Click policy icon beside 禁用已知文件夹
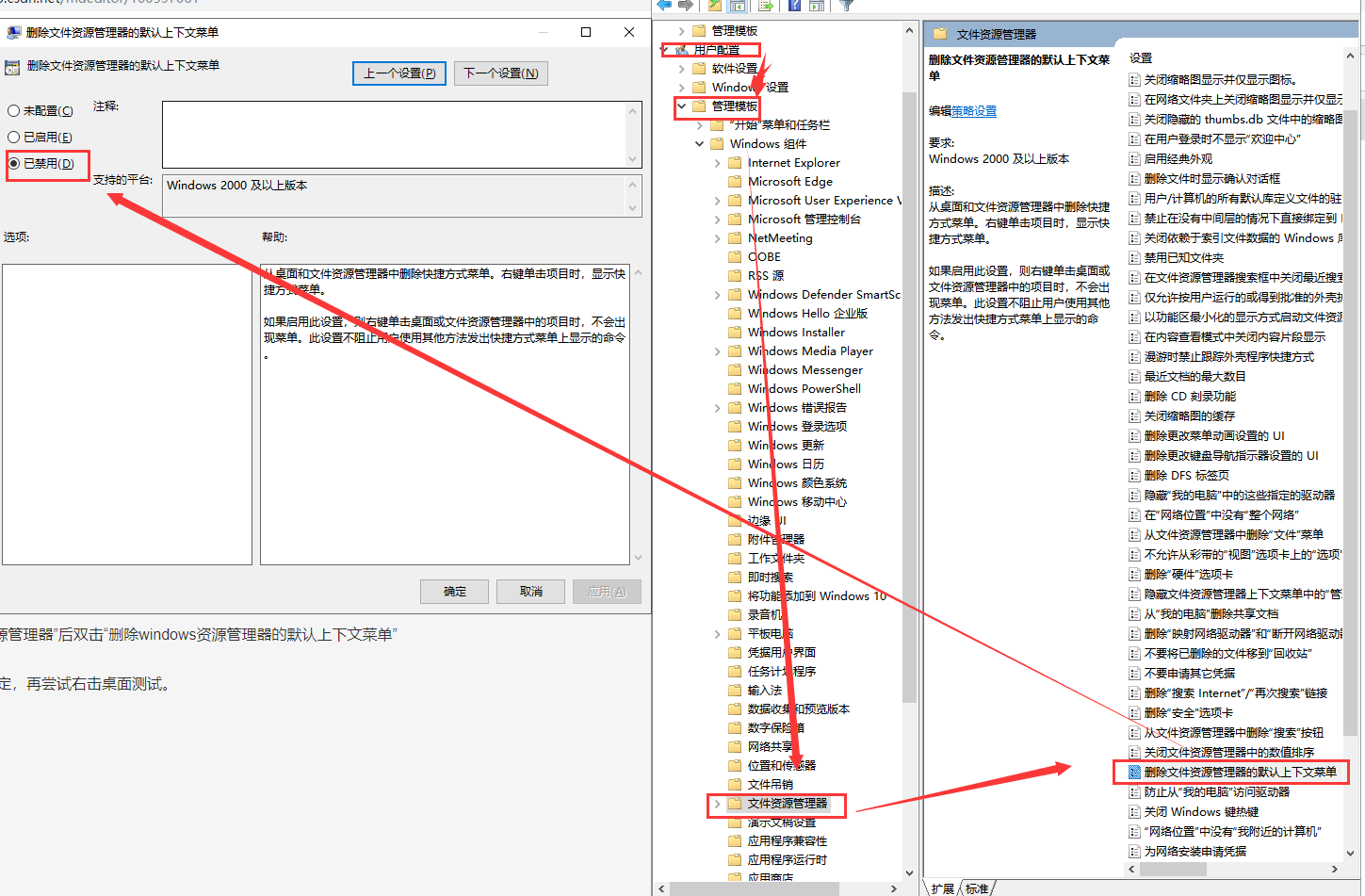 coord(1135,258)
